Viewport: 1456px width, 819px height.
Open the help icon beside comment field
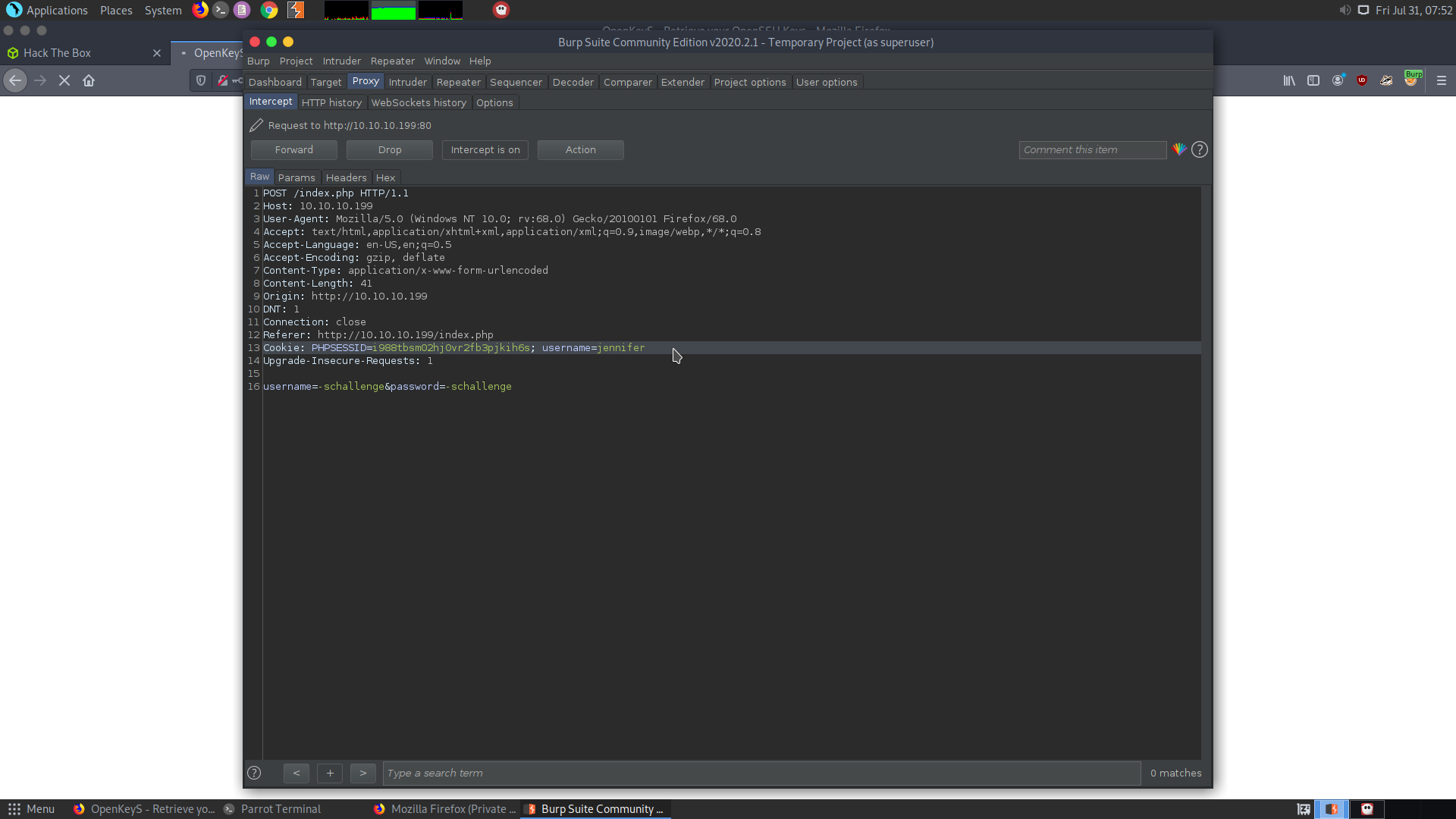pyautogui.click(x=1199, y=149)
